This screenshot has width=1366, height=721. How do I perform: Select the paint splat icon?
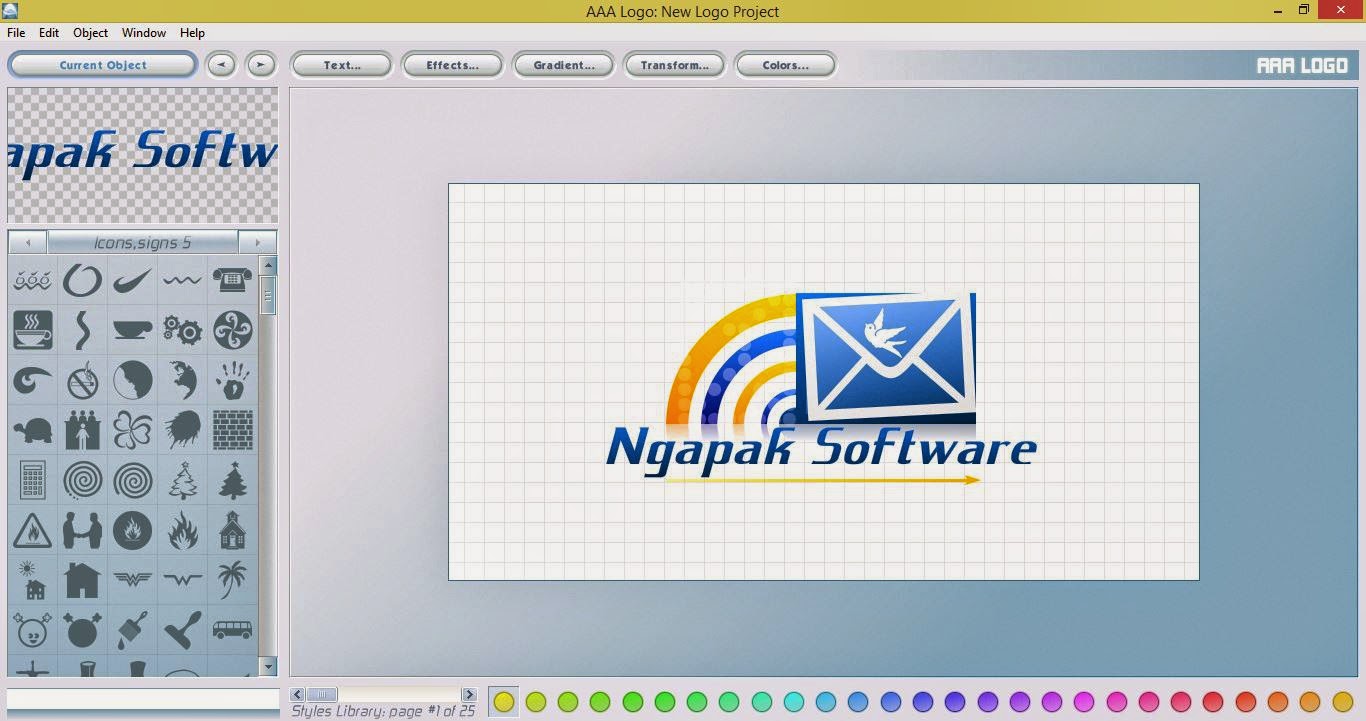182,430
